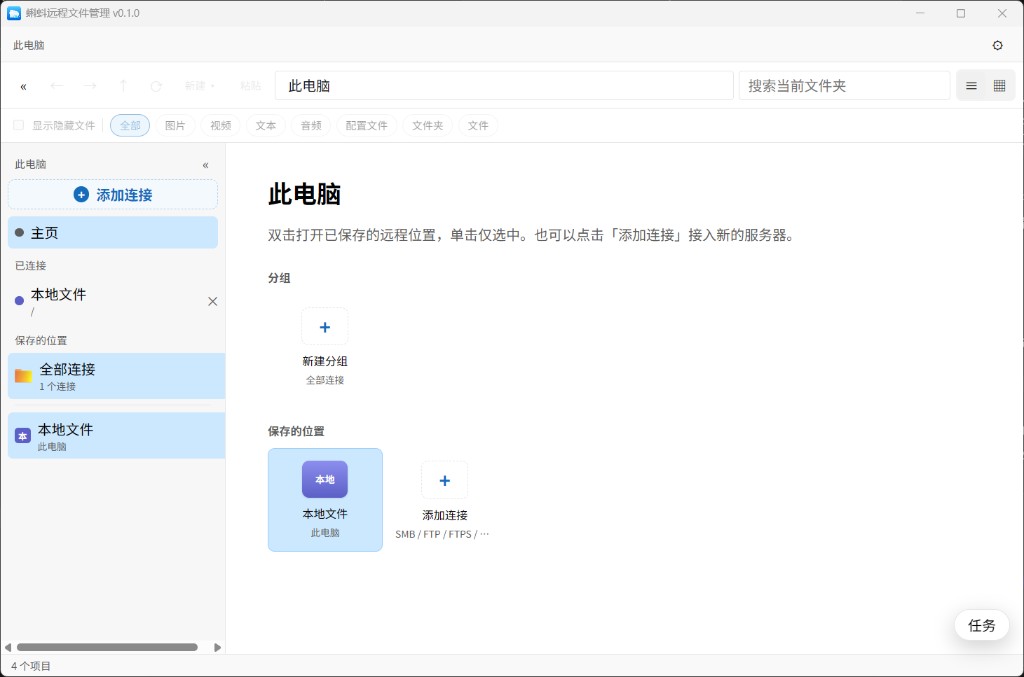Screen dimensions: 1024x677
Task: Click the 全部连接 folder icon
Action: click(x=24, y=376)
